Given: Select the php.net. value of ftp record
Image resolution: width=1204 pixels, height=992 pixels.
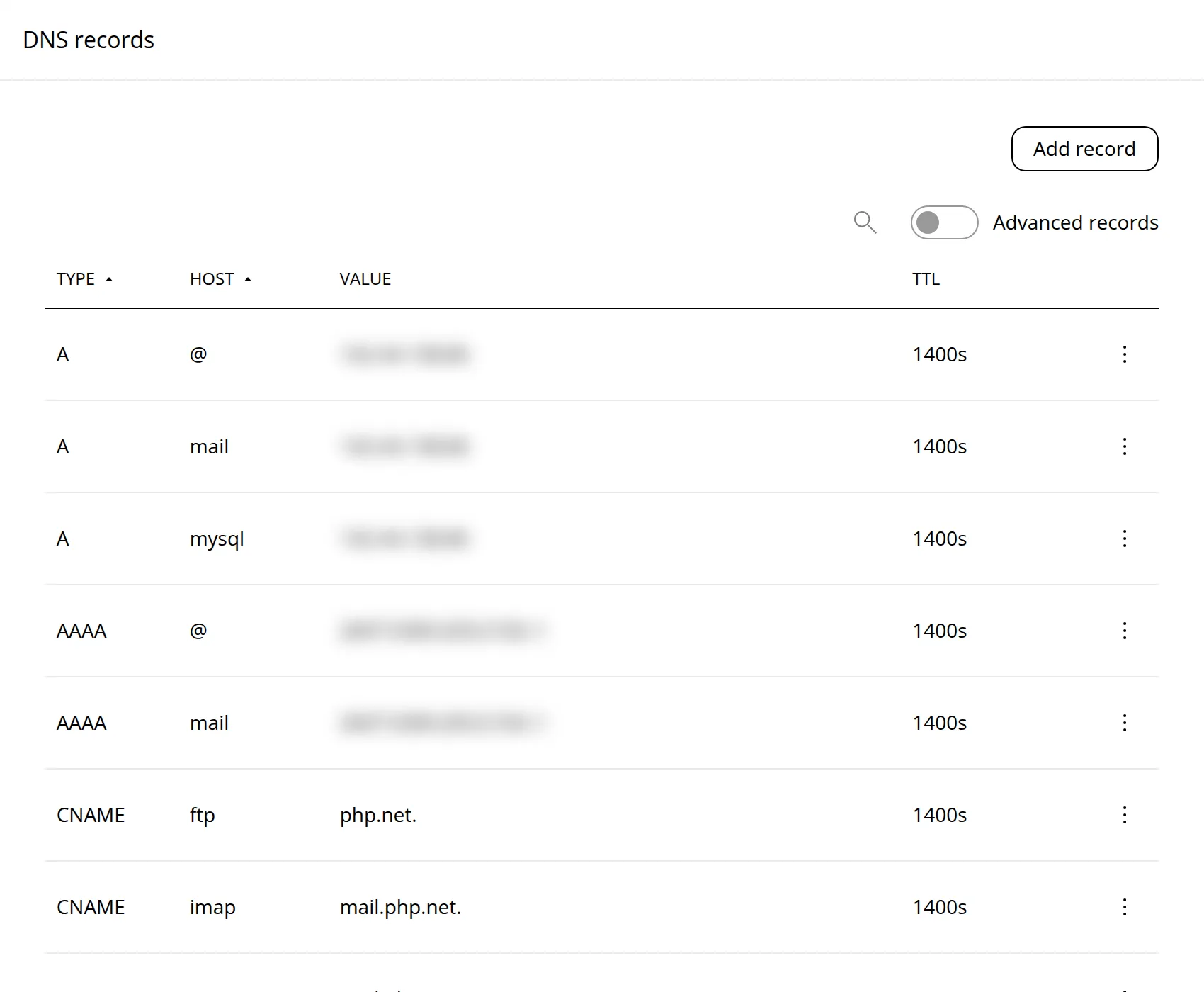Looking at the screenshot, I should [x=378, y=815].
